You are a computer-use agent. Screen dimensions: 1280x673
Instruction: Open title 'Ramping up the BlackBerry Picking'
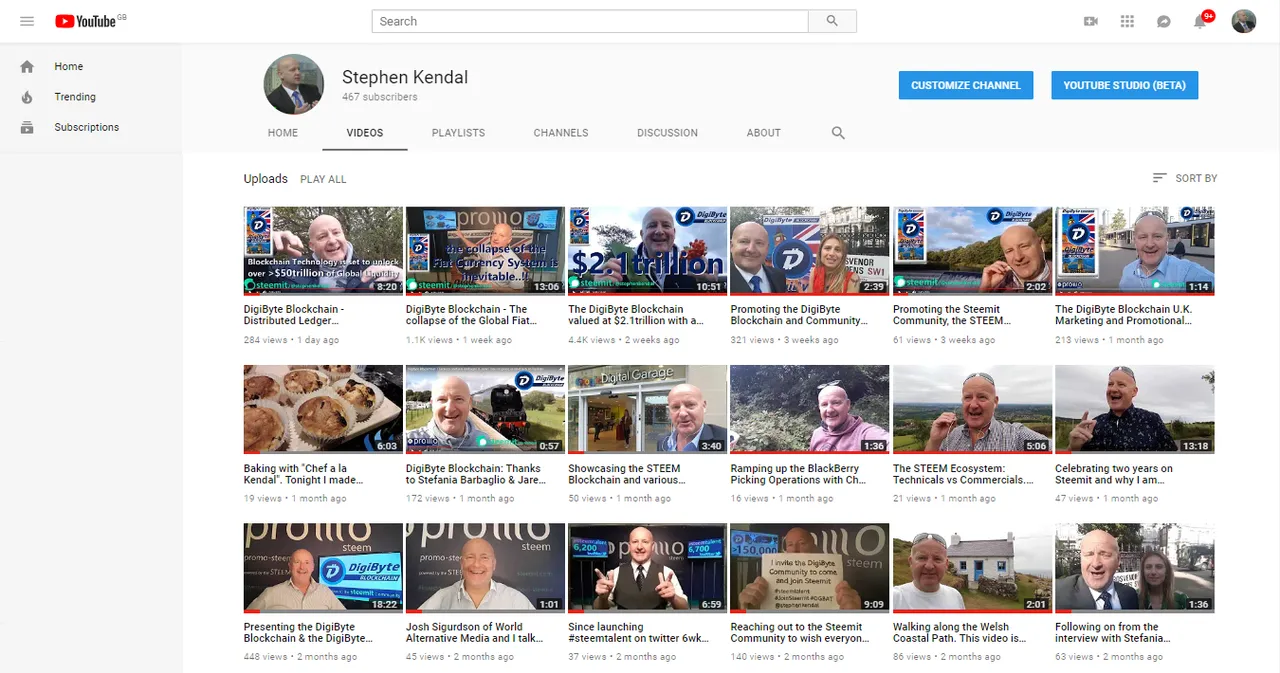[x=798, y=474]
